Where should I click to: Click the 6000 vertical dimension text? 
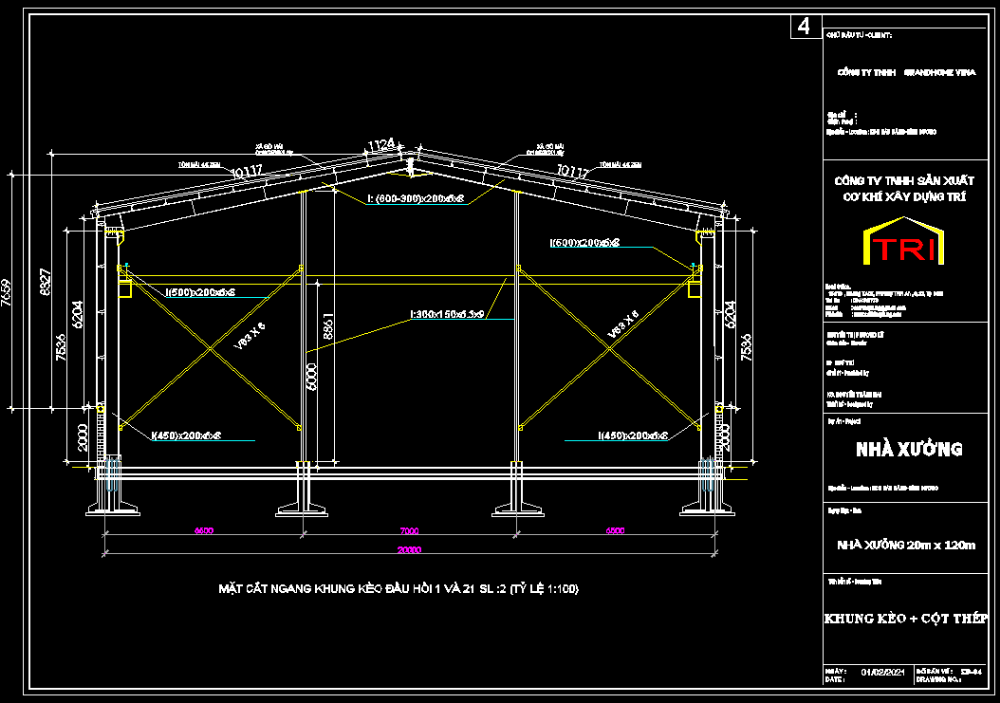[311, 377]
